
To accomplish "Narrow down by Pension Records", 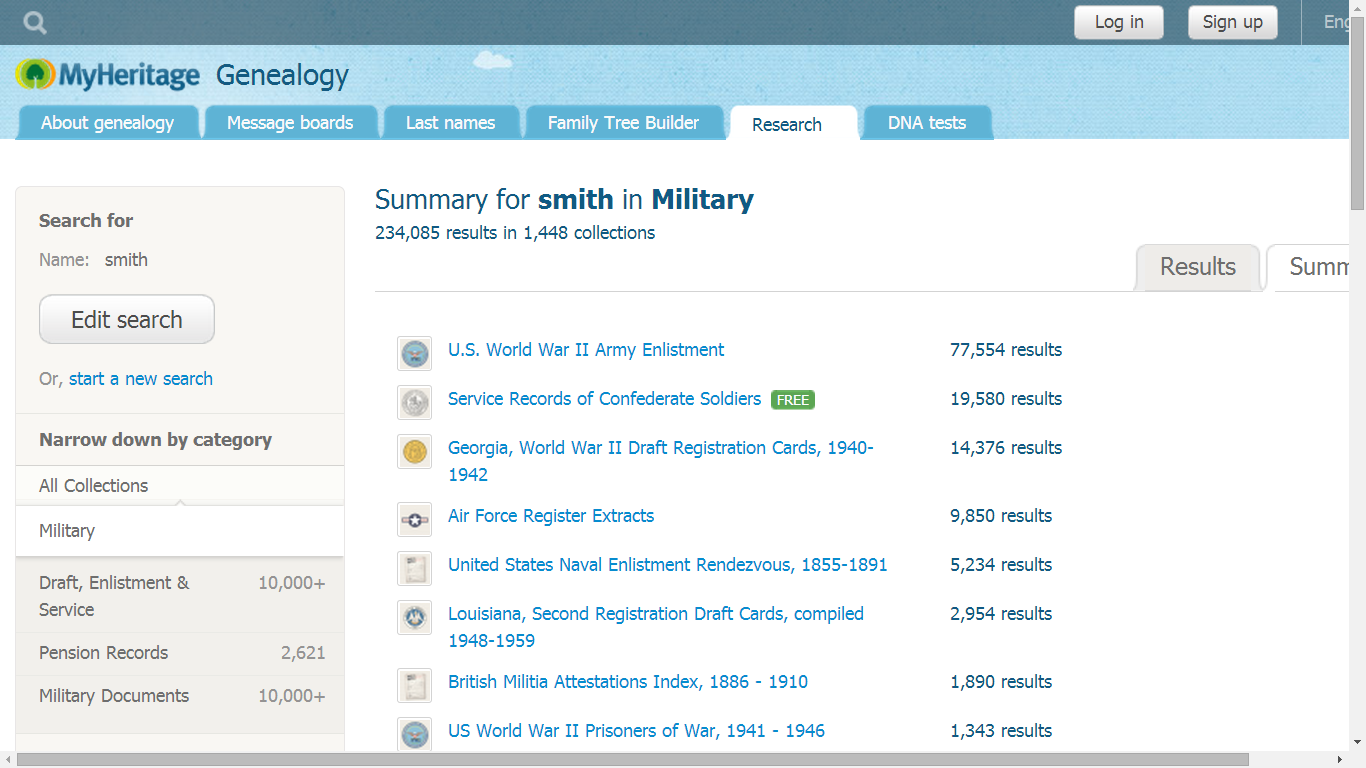I will coord(180,653).
